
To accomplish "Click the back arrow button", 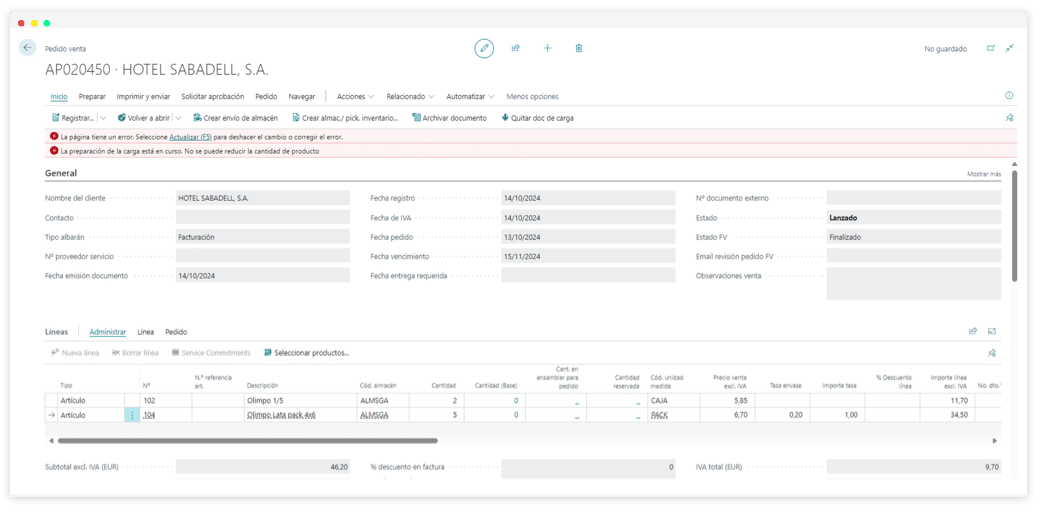I will pos(27,48).
